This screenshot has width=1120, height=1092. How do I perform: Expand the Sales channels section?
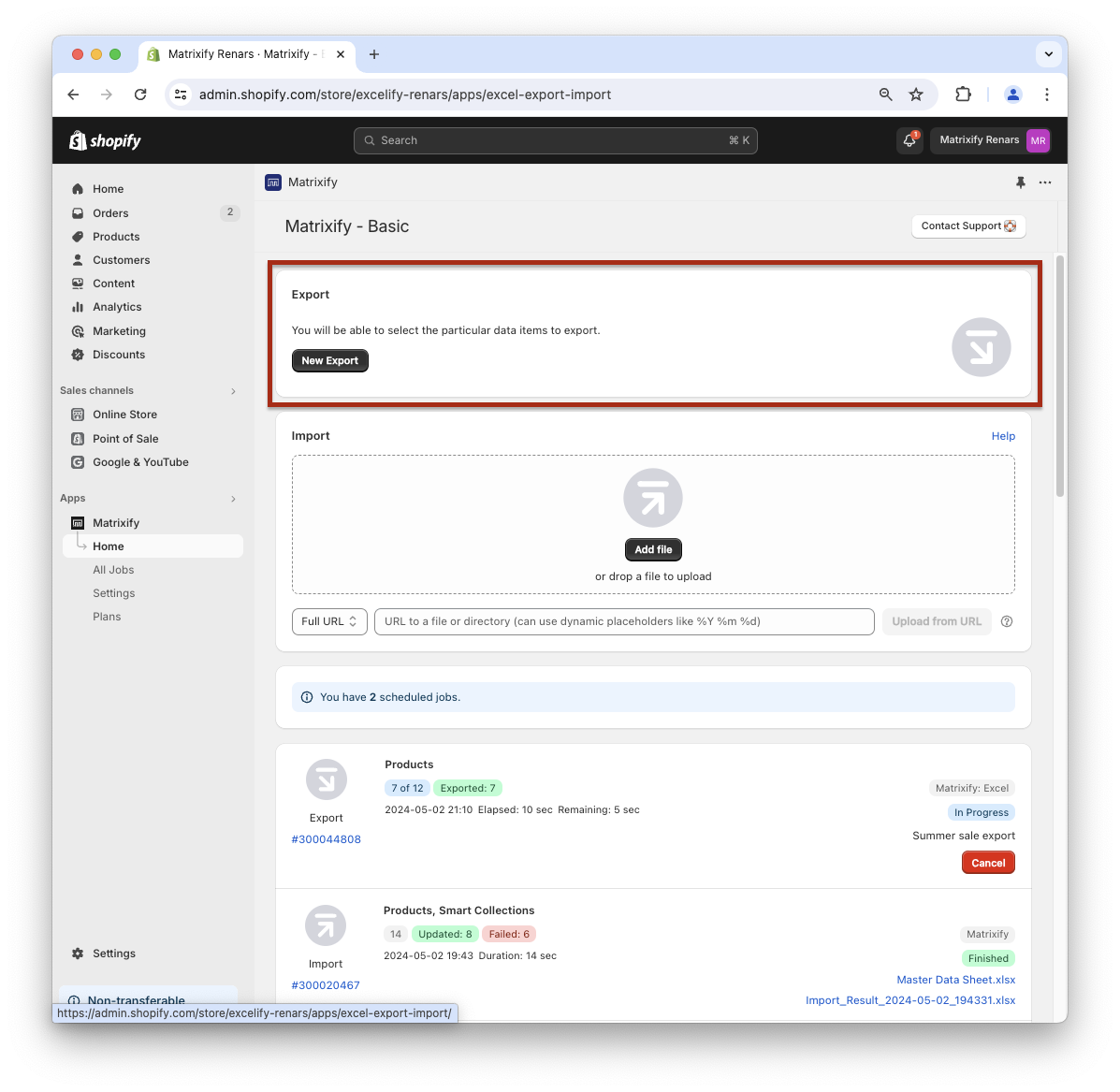[233, 391]
